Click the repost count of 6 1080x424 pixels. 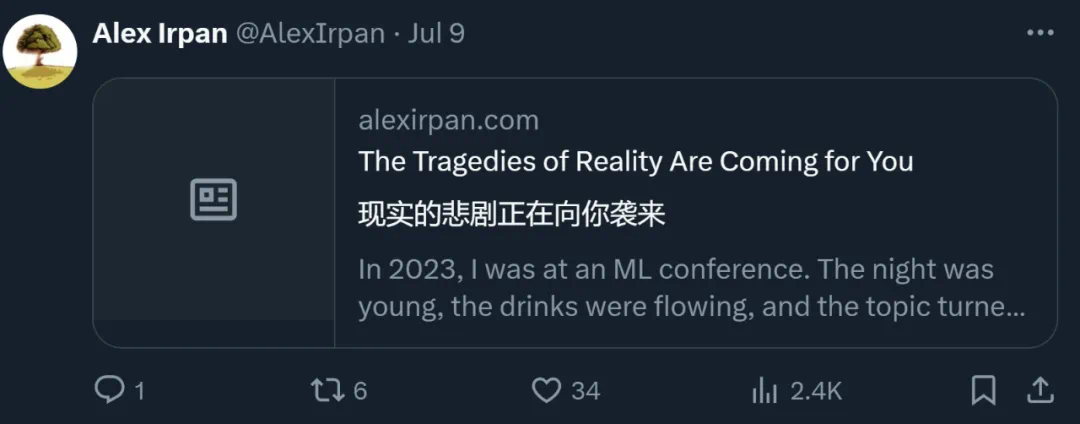(360, 390)
